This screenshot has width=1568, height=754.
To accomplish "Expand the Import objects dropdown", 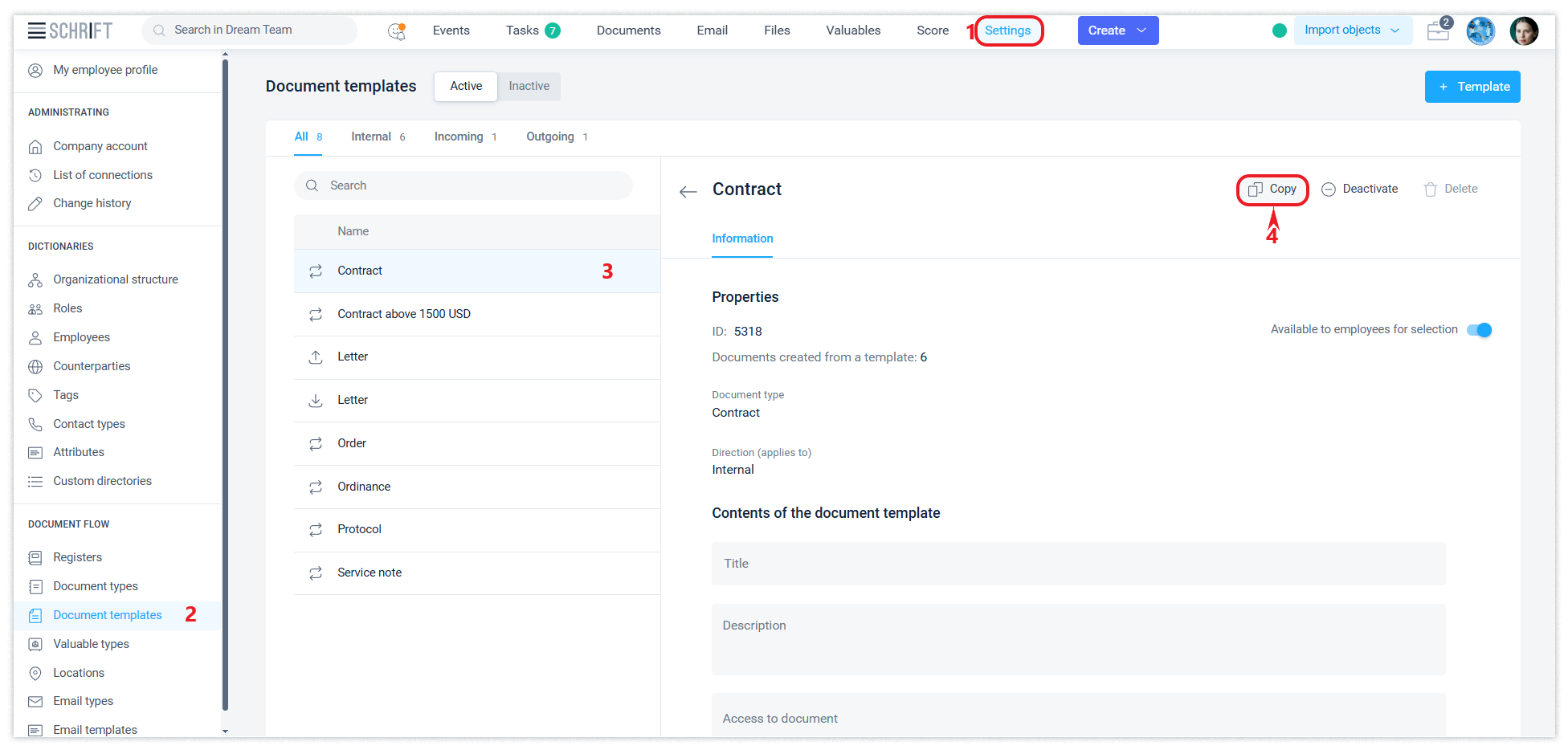I will pyautogui.click(x=1352, y=31).
